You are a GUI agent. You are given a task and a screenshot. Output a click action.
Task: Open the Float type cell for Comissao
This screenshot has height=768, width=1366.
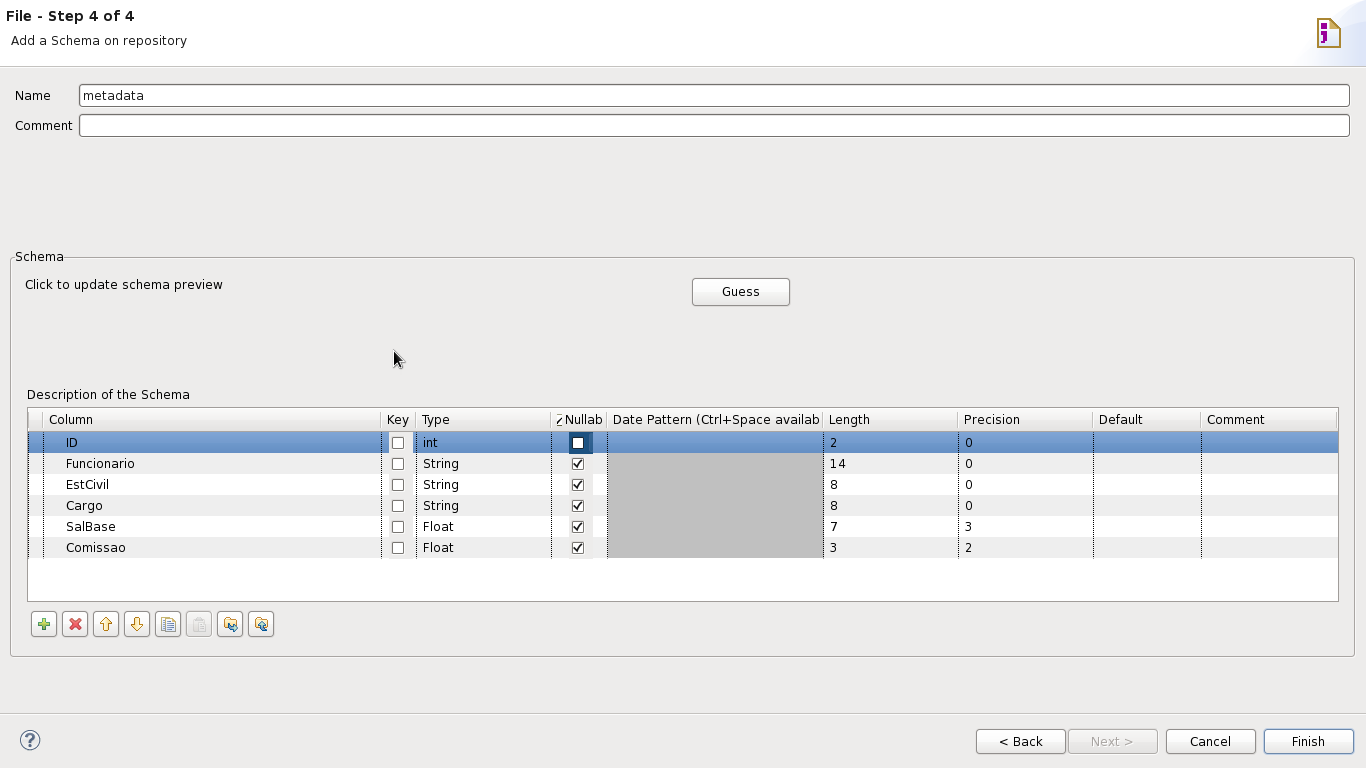(x=482, y=548)
